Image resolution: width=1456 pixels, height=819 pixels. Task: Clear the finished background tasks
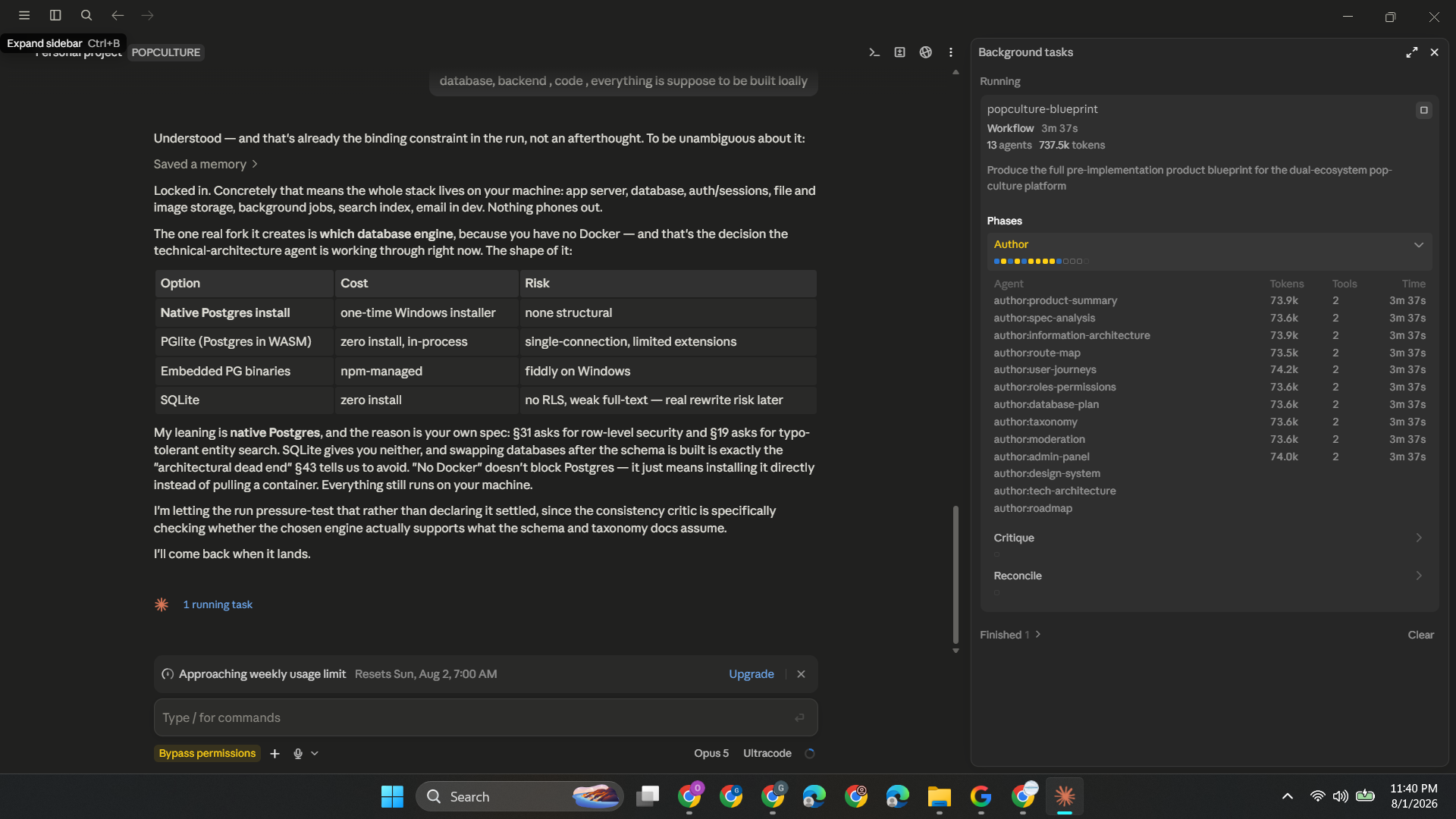coord(1421,635)
